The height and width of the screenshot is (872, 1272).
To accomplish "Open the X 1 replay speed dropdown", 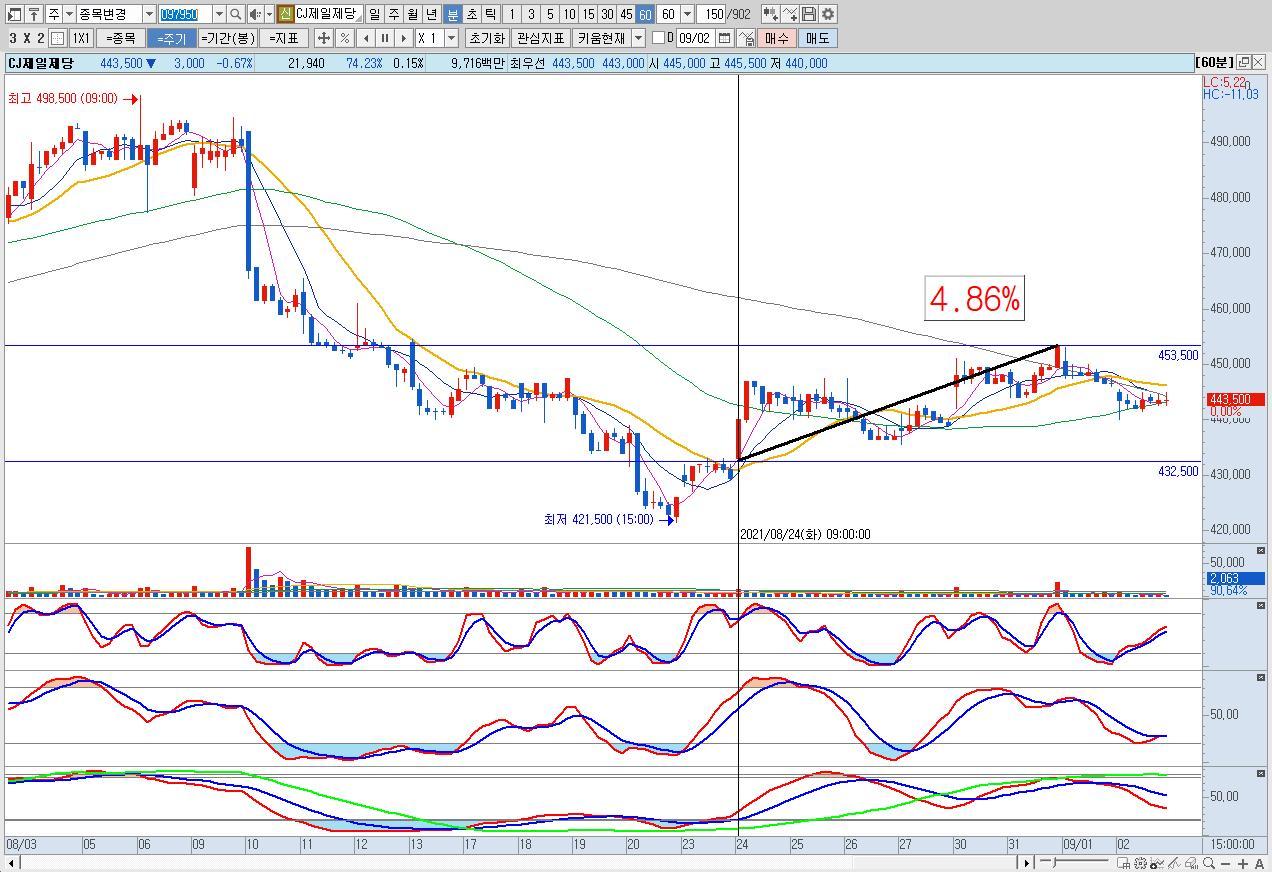I will (x=451, y=38).
